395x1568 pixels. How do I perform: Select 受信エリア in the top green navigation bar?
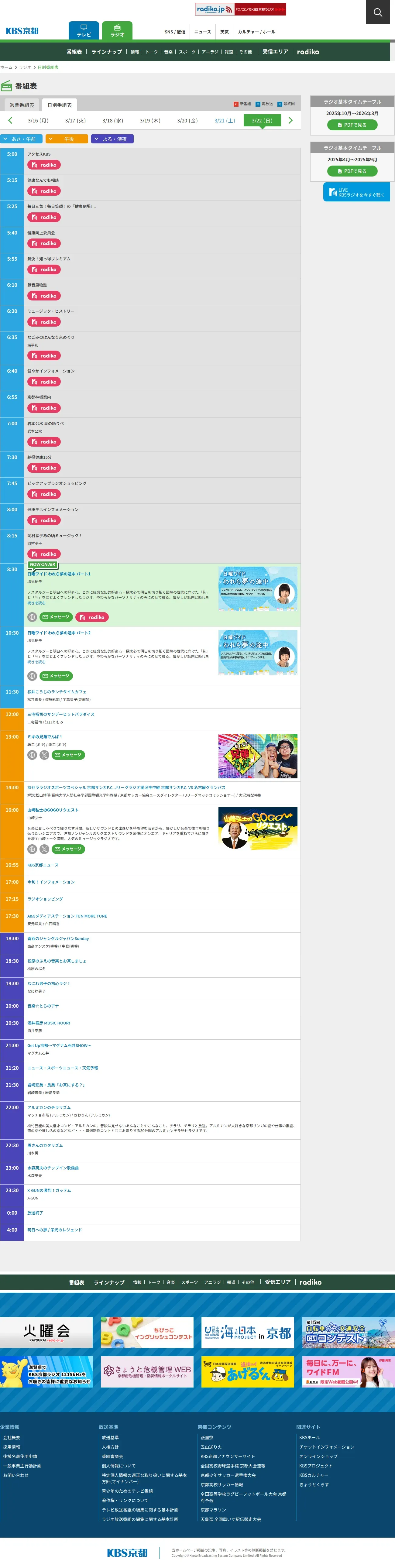pyautogui.click(x=275, y=52)
